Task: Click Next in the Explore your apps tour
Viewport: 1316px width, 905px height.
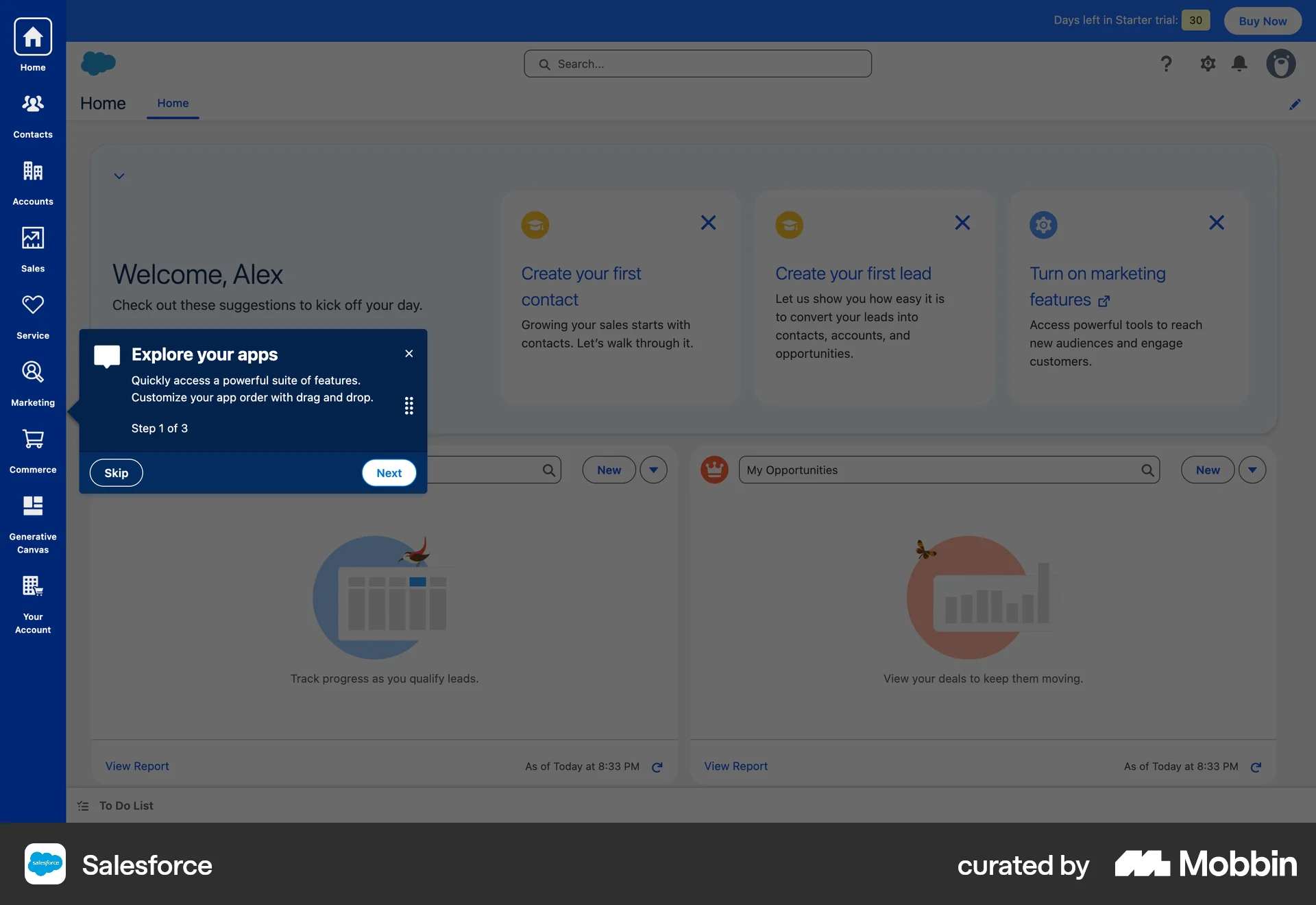Action: tap(389, 472)
